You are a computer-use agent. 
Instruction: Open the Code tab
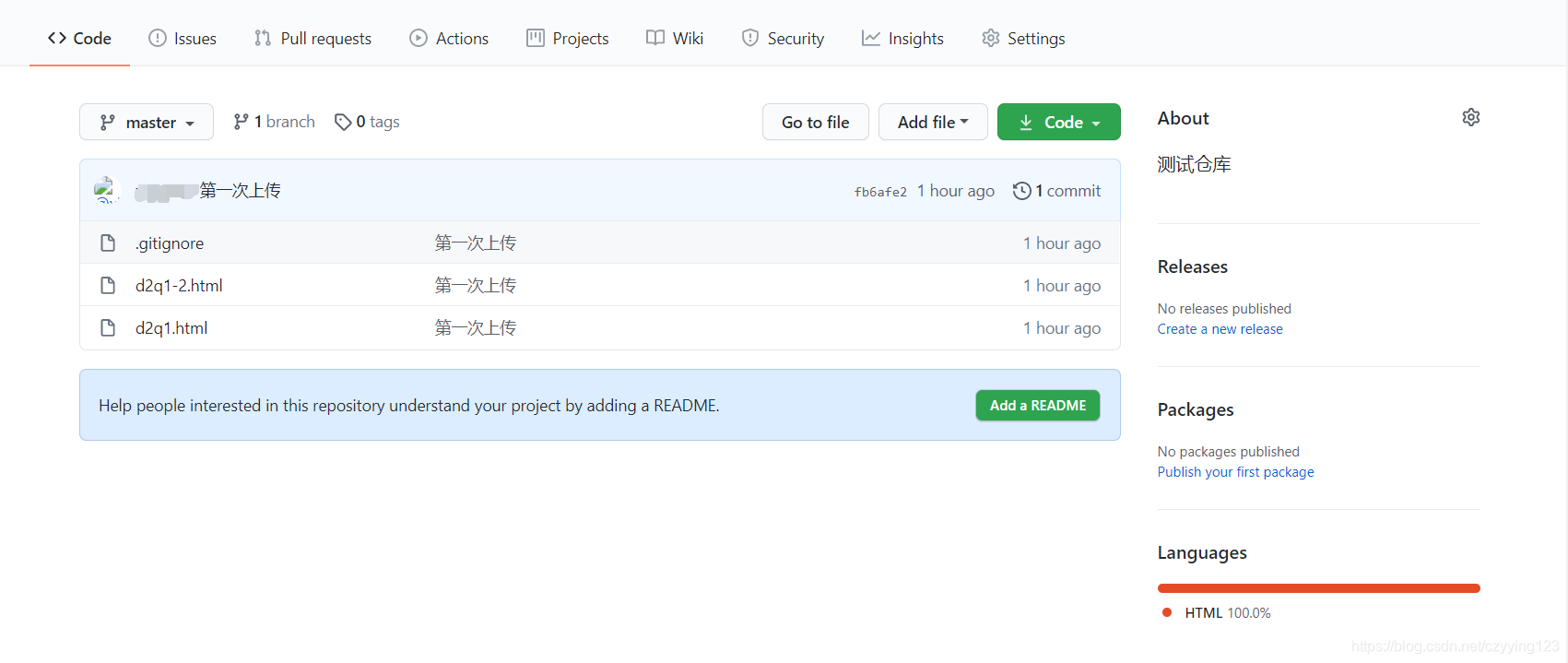pyautogui.click(x=79, y=39)
